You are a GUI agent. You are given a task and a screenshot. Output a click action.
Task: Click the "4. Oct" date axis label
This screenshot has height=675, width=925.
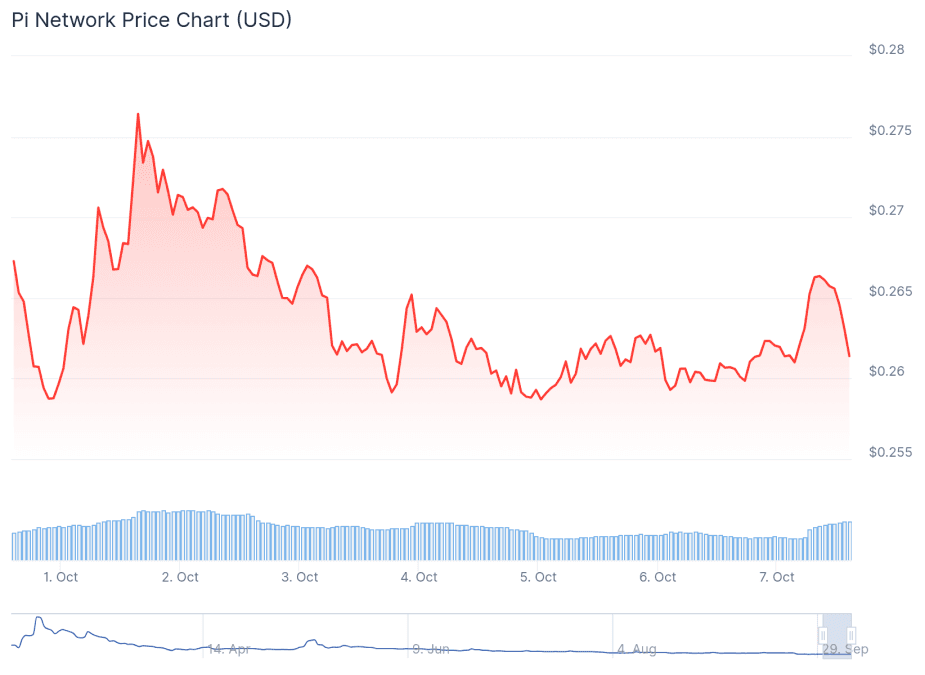tap(419, 577)
